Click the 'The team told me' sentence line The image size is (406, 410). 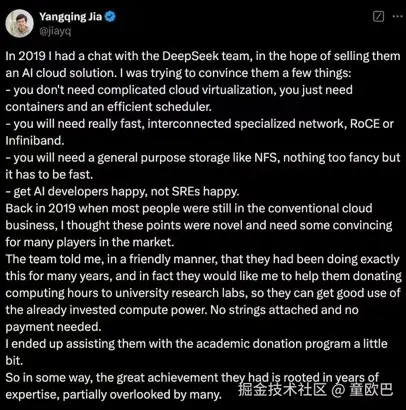(202, 259)
